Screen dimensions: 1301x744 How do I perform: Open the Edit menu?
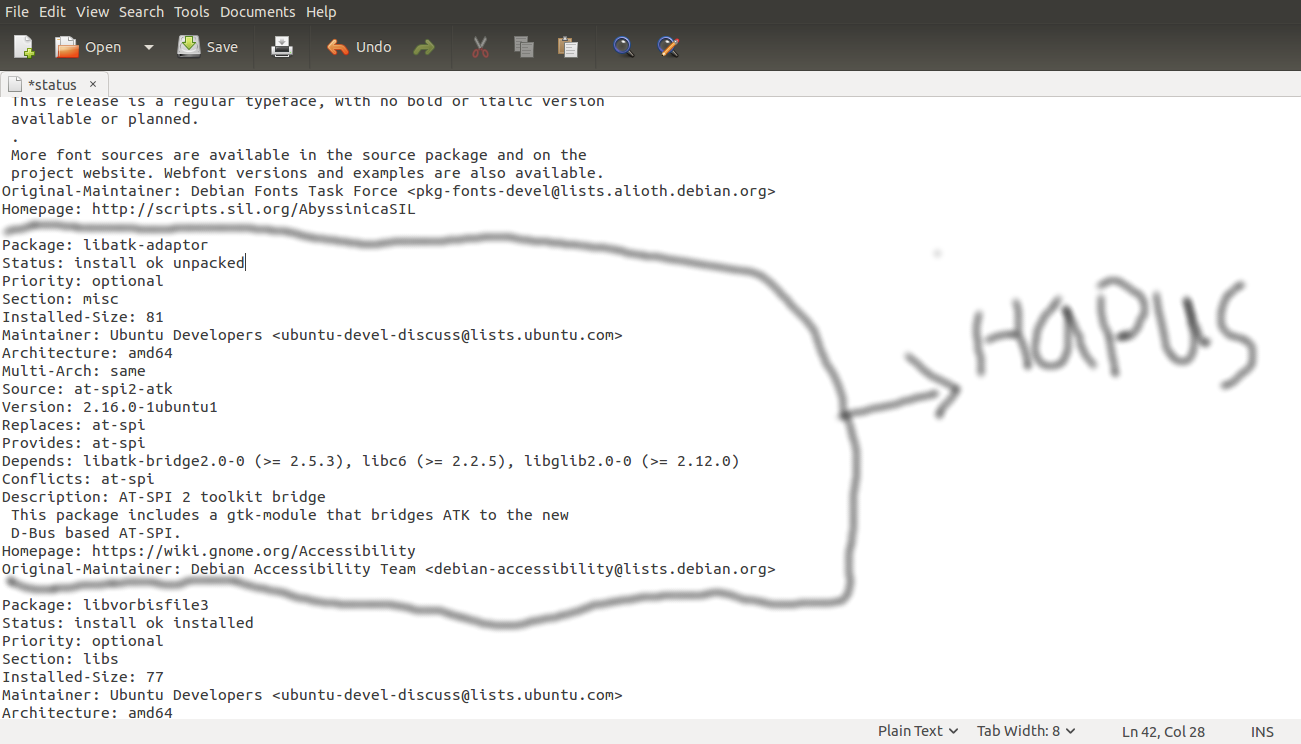52,12
